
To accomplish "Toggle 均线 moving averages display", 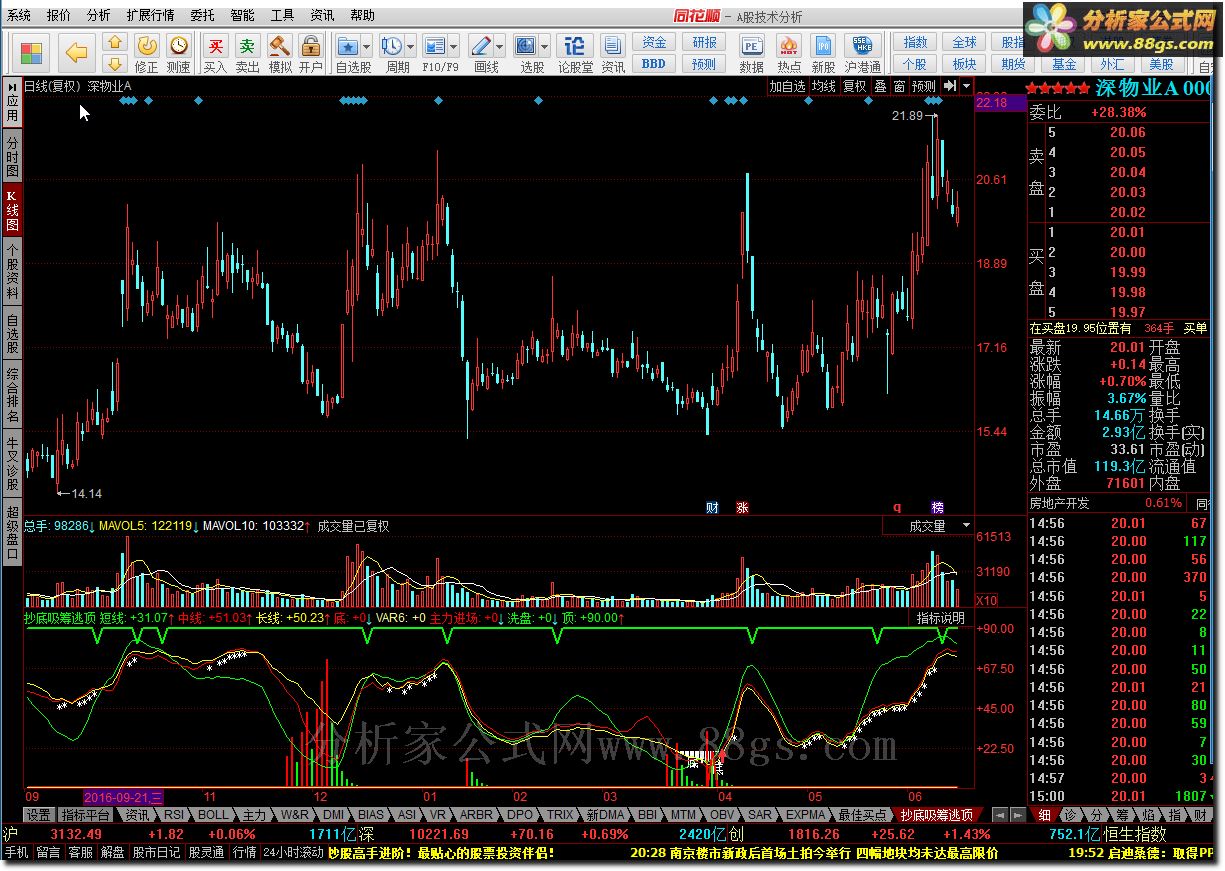I will tap(823, 86).
